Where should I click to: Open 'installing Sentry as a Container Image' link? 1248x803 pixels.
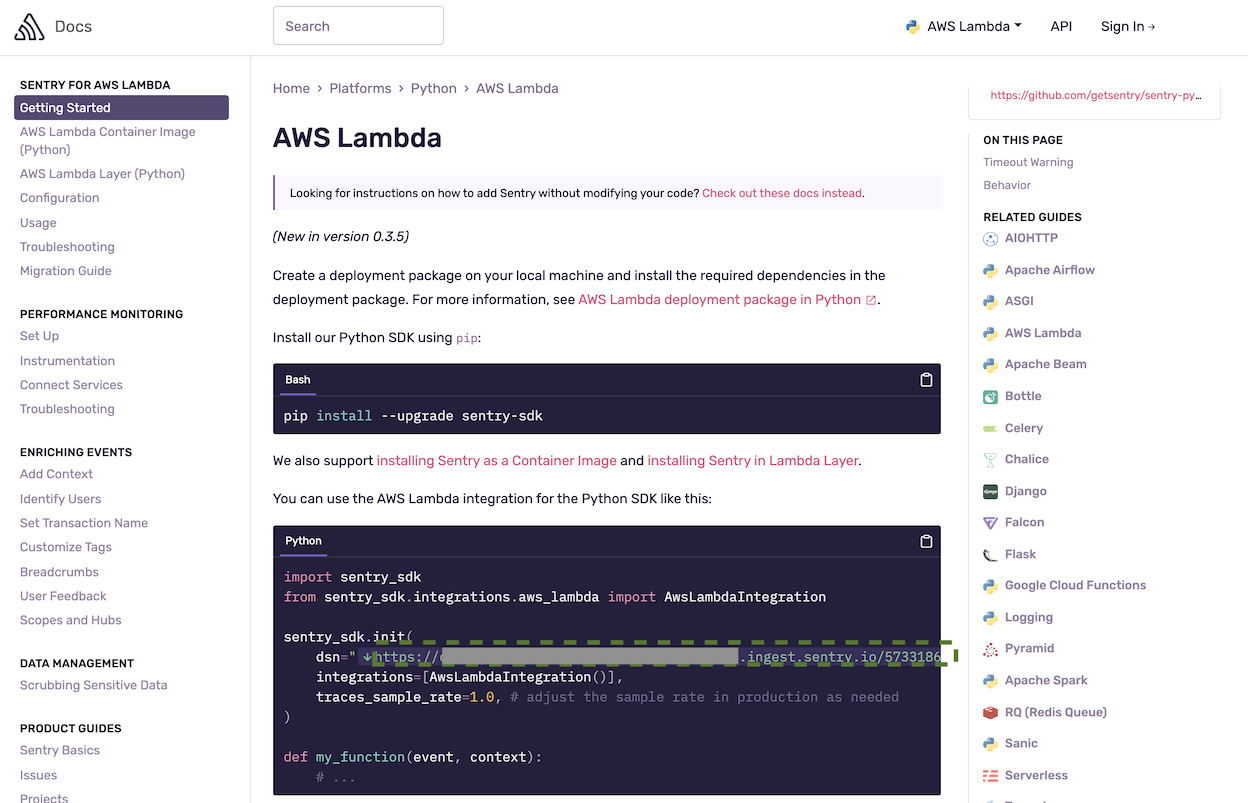click(496, 461)
